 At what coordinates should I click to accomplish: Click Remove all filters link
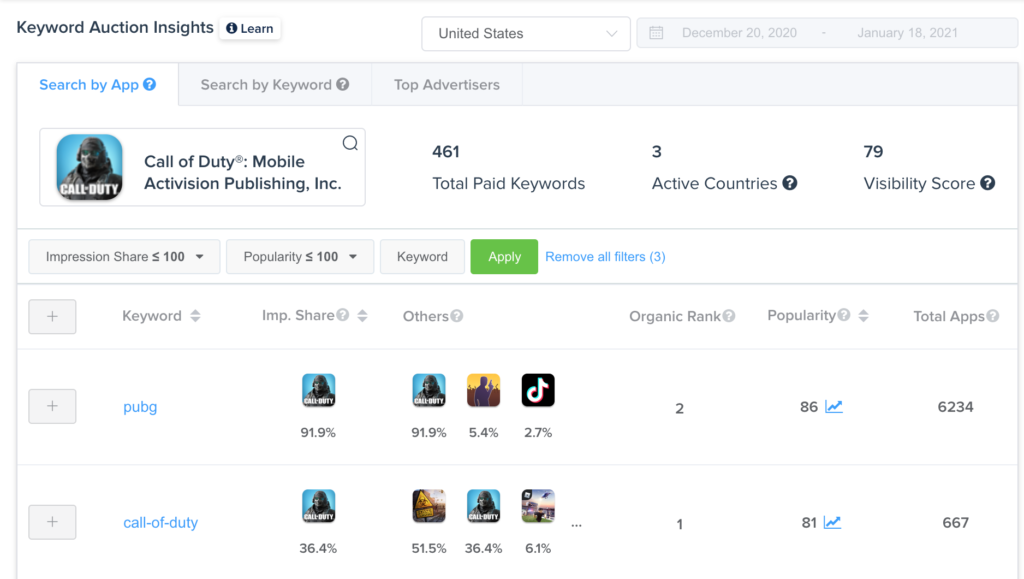coord(605,257)
